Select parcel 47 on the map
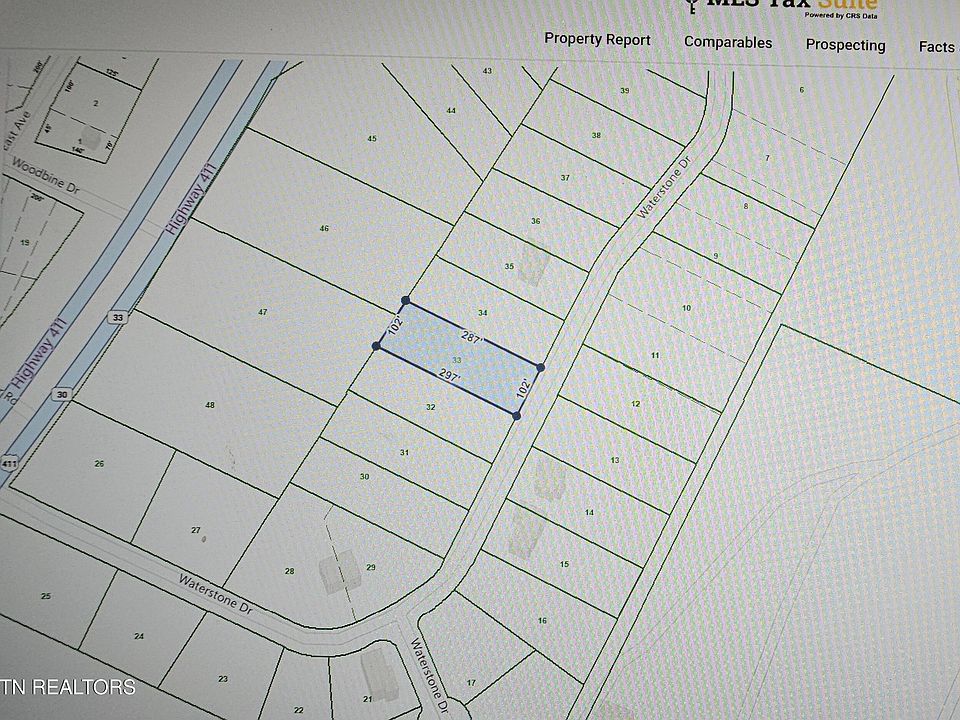This screenshot has width=960, height=720. click(263, 313)
